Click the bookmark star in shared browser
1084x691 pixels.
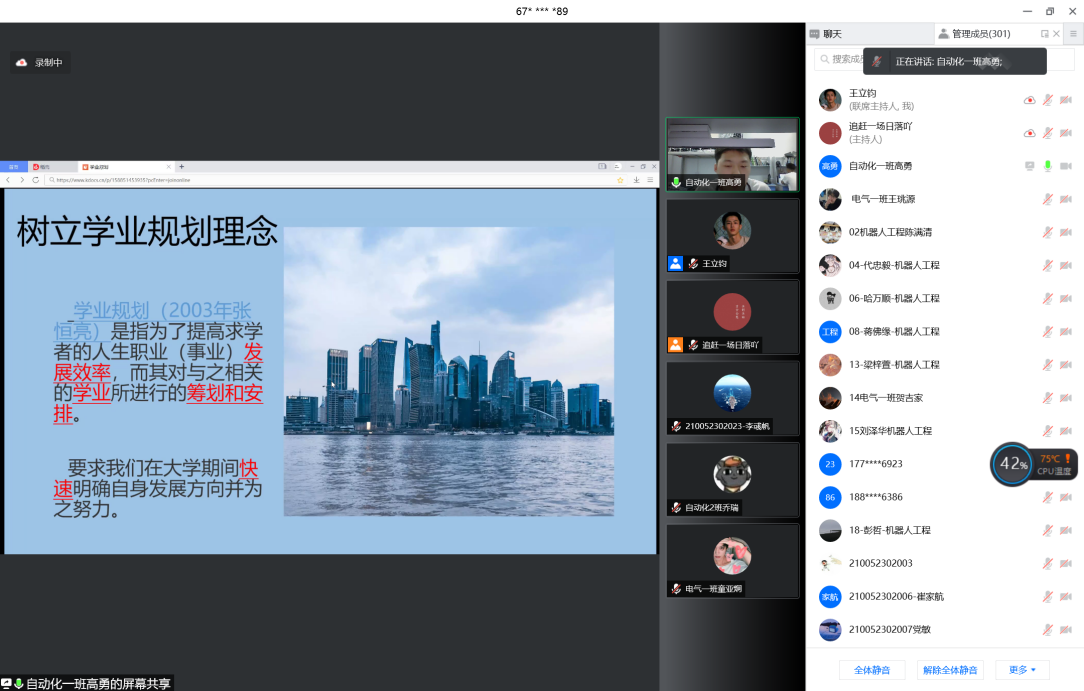pyautogui.click(x=620, y=180)
